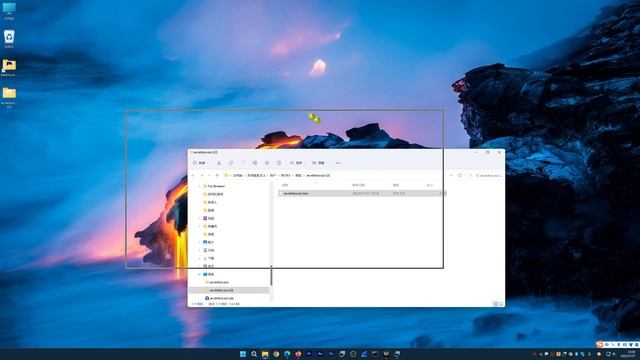Select the Downloads folder in navigation pane

point(208,258)
